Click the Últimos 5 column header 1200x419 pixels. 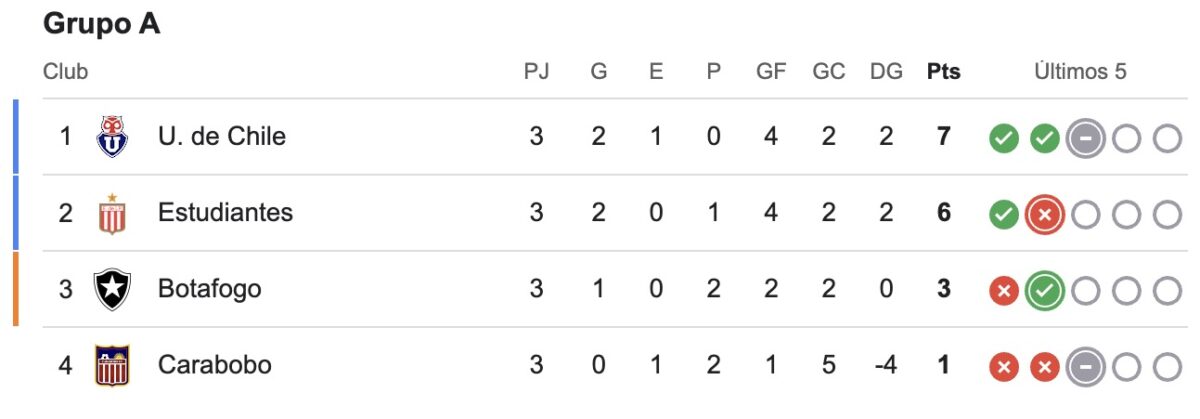(x=1080, y=72)
